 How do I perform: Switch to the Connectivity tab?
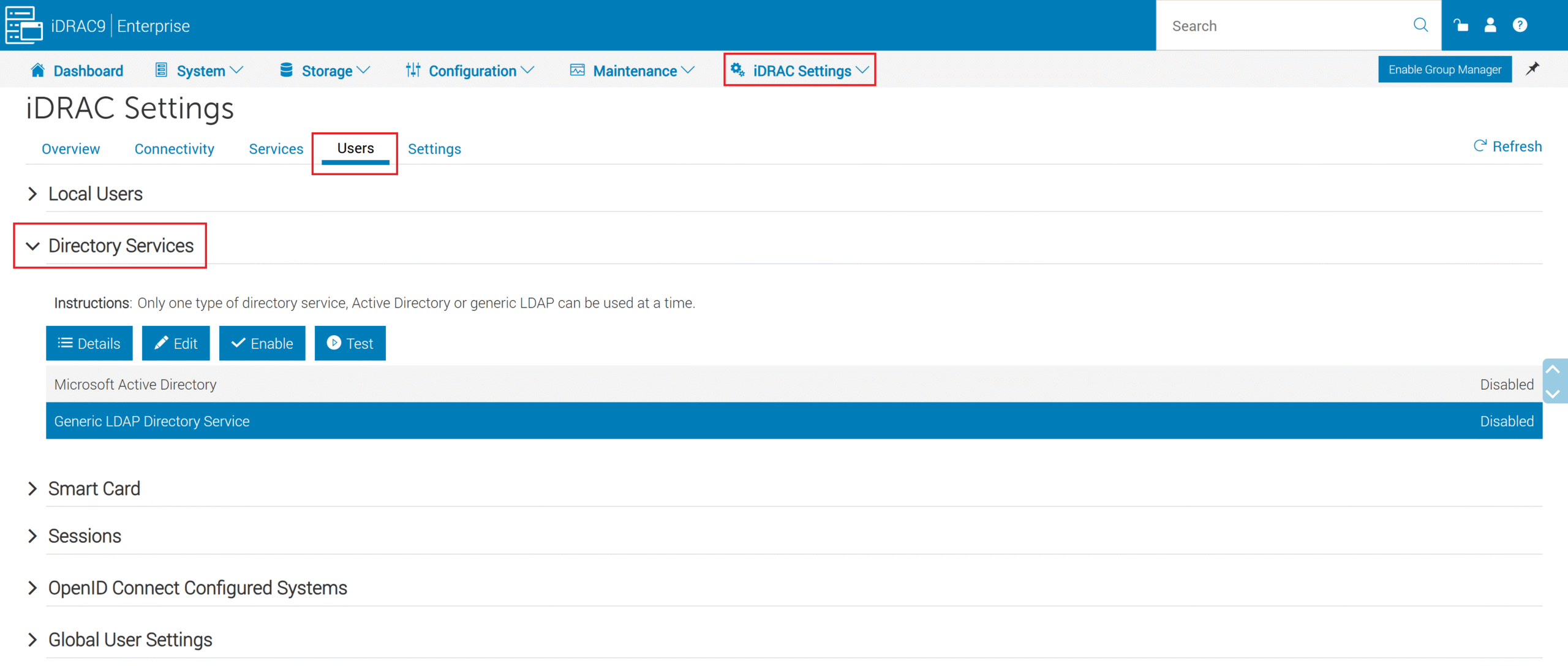pos(174,149)
